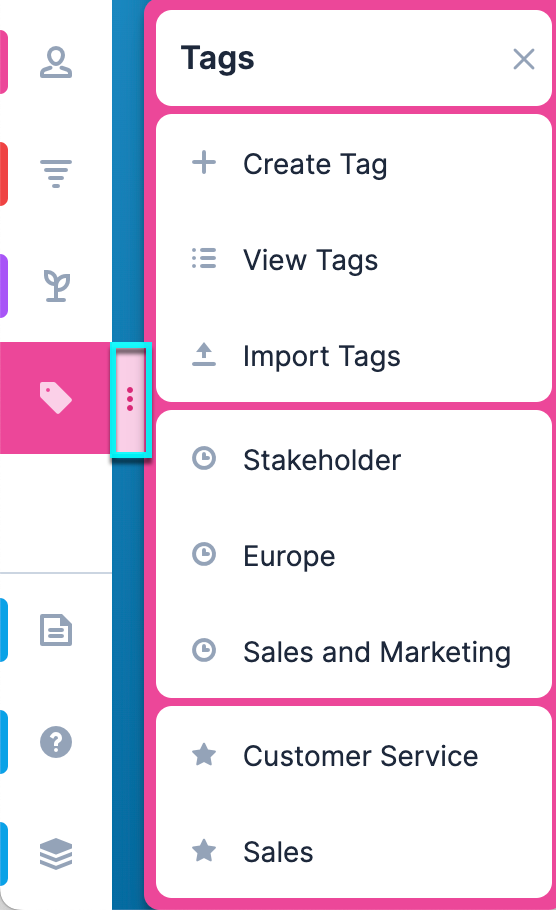Close the Tags panel
The image size is (556, 910).
523,59
